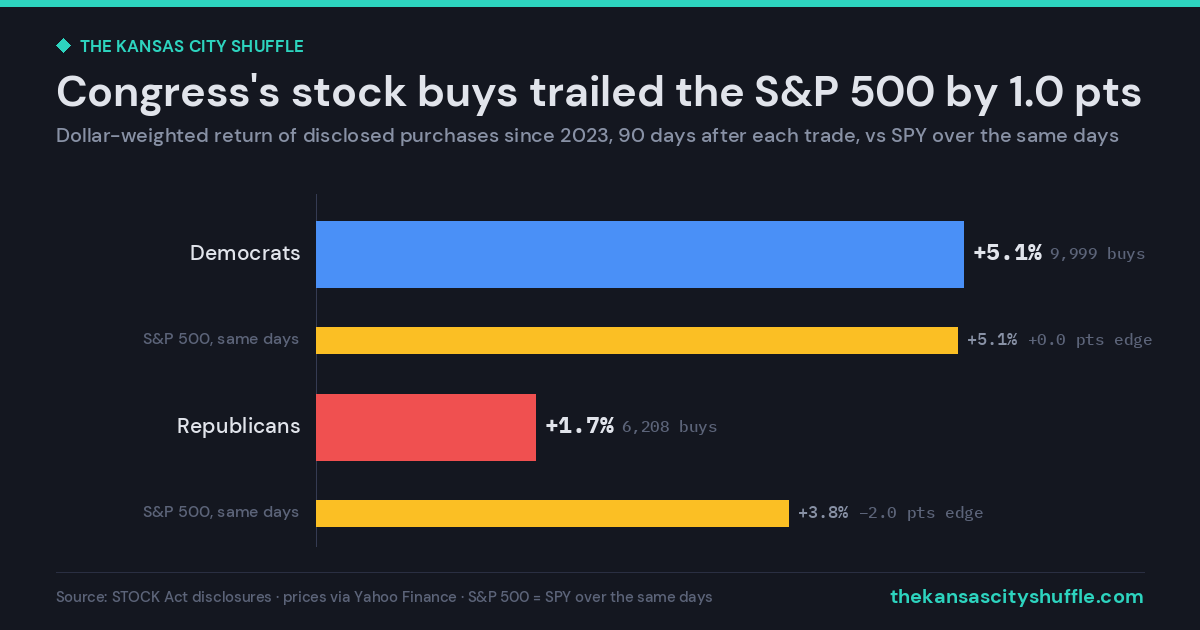This screenshot has width=1200, height=630.
Task: Select the +5.1% Democrats return value
Action: pos(1008,253)
